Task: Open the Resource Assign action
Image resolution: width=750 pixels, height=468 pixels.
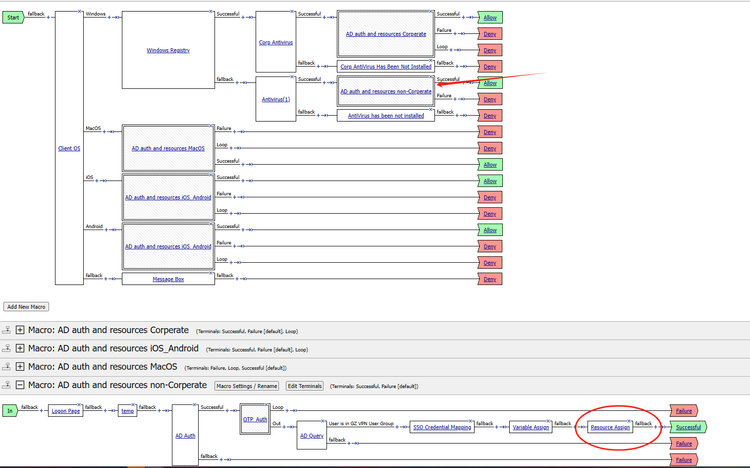Action: (x=609, y=427)
